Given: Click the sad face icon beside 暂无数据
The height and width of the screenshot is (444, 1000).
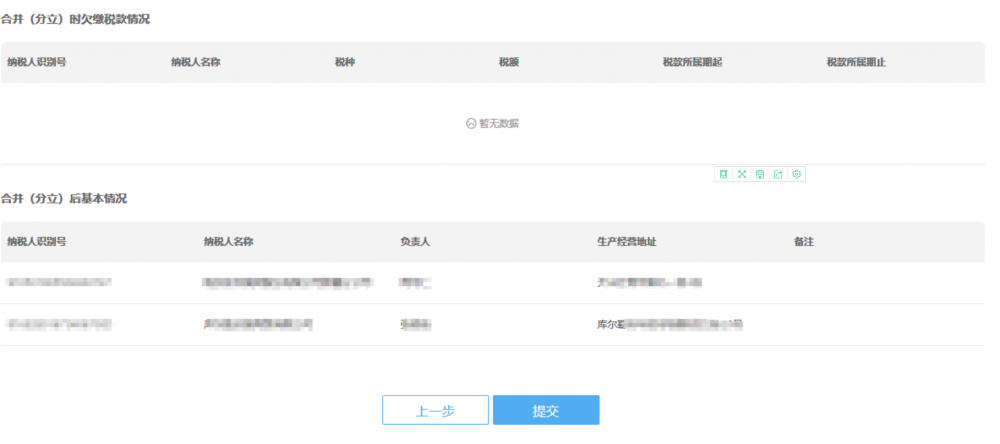Looking at the screenshot, I should click(x=471, y=124).
